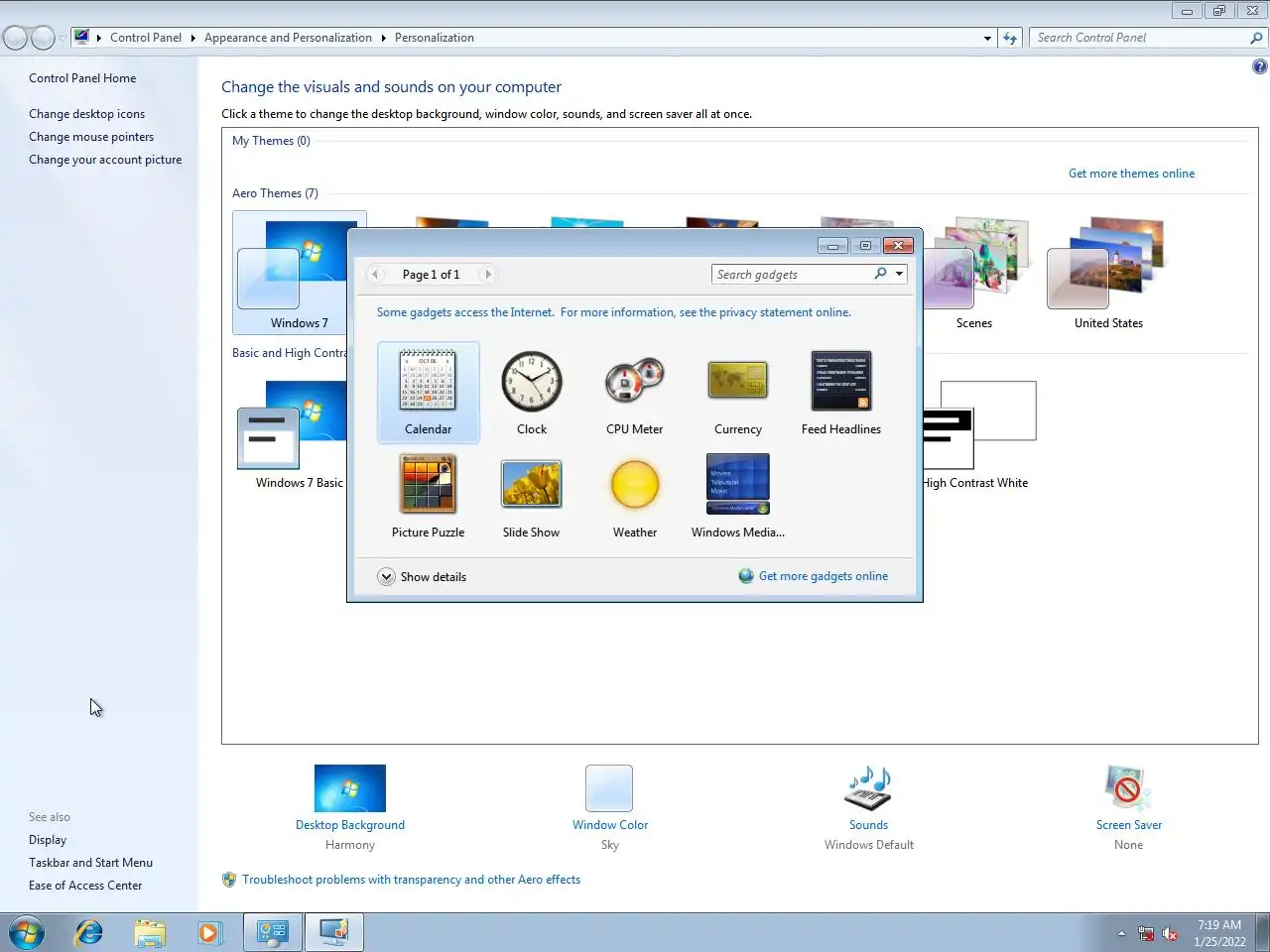The height and width of the screenshot is (952, 1270).
Task: Go to next gadget page
Action: click(487, 274)
